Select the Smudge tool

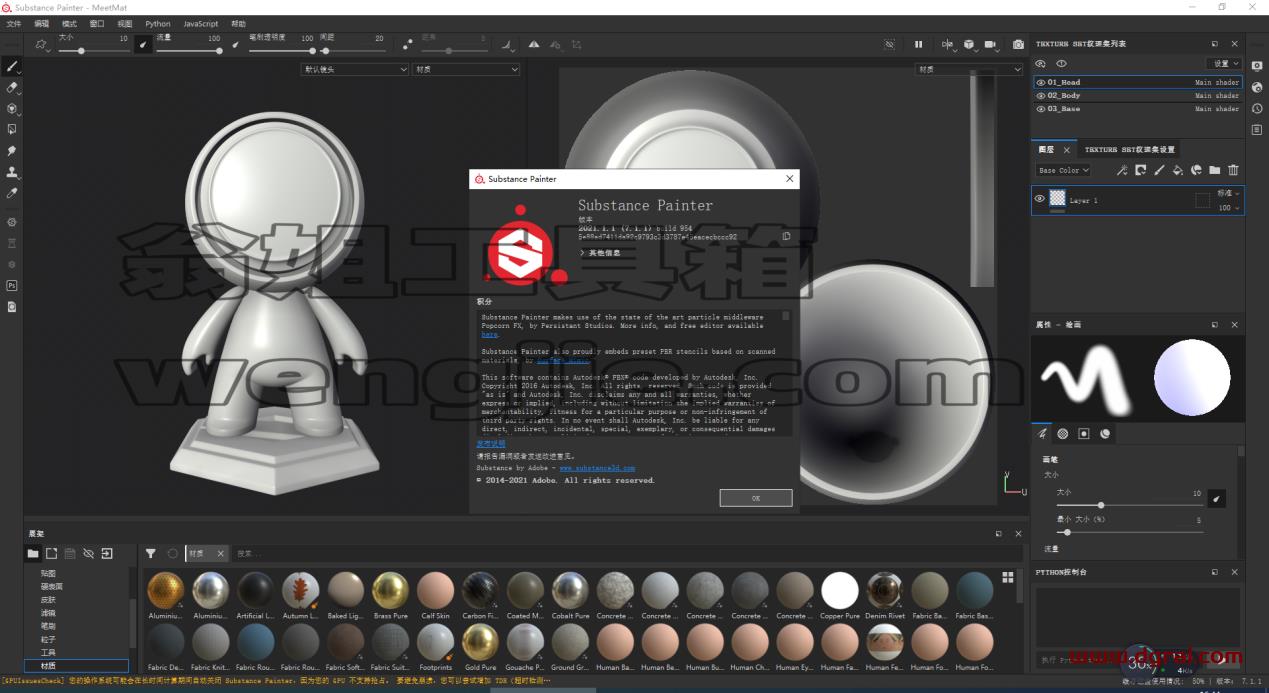[12, 150]
